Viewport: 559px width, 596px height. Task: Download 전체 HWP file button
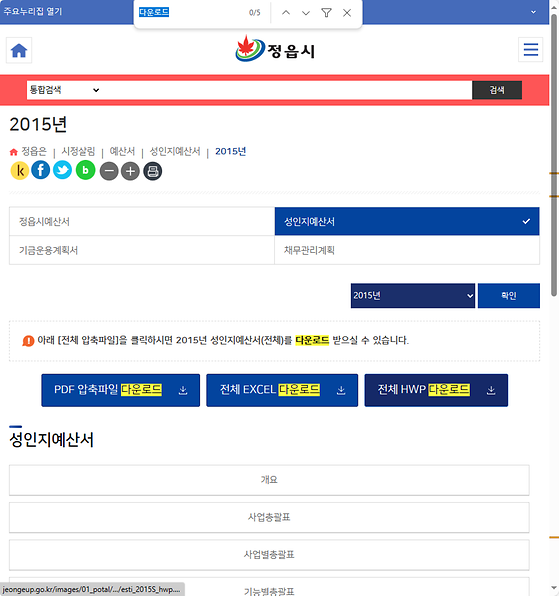coord(436,390)
